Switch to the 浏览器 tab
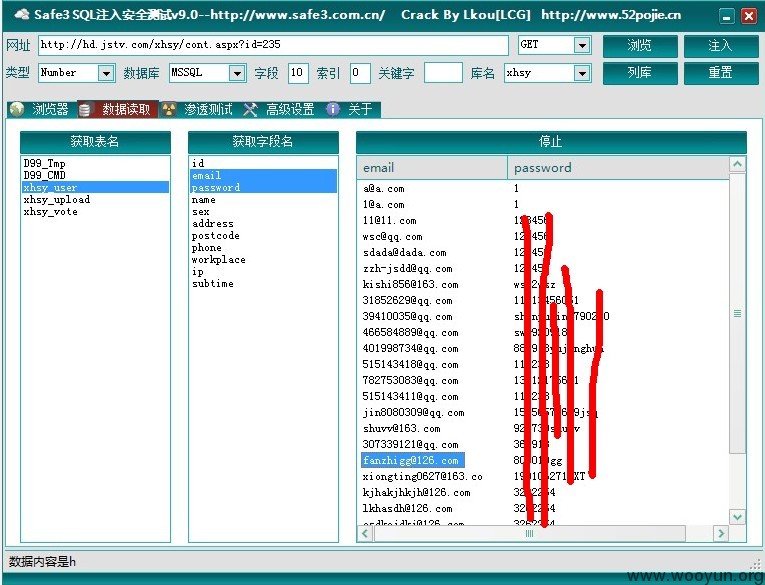Screen dimensions: 765x585 click(42, 109)
